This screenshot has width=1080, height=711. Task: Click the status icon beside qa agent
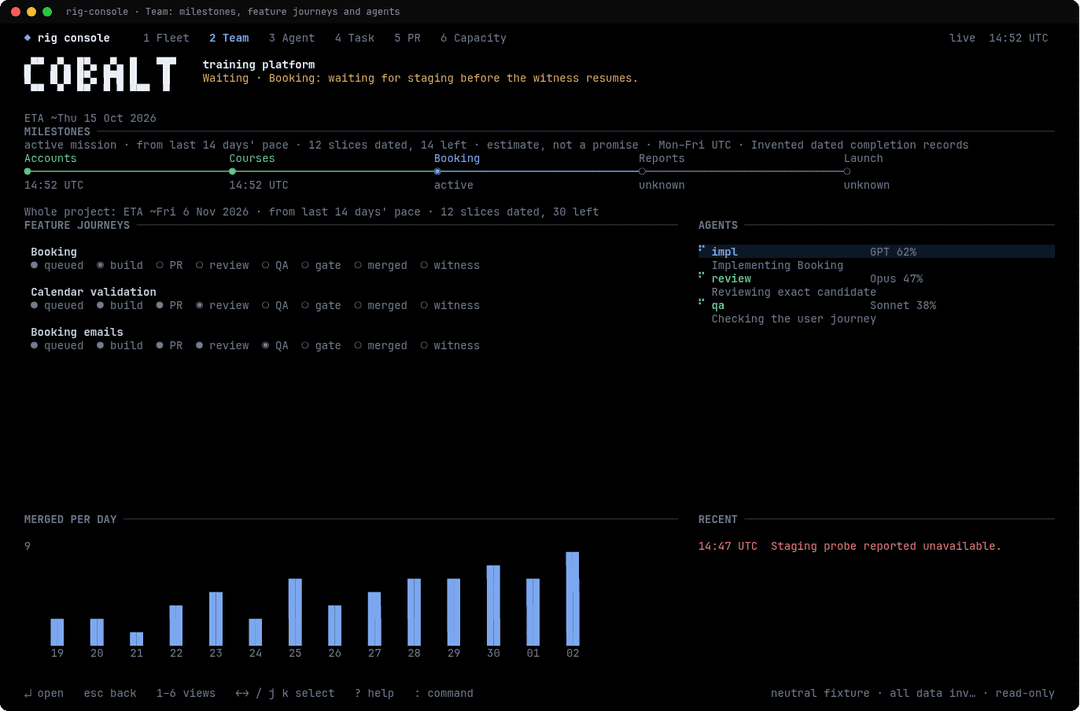coord(701,302)
